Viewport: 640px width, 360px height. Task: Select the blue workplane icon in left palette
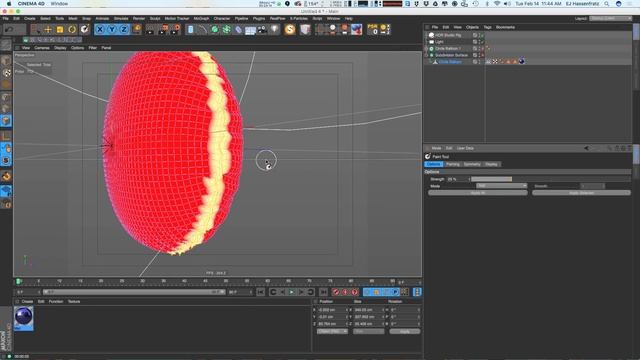click(6, 191)
